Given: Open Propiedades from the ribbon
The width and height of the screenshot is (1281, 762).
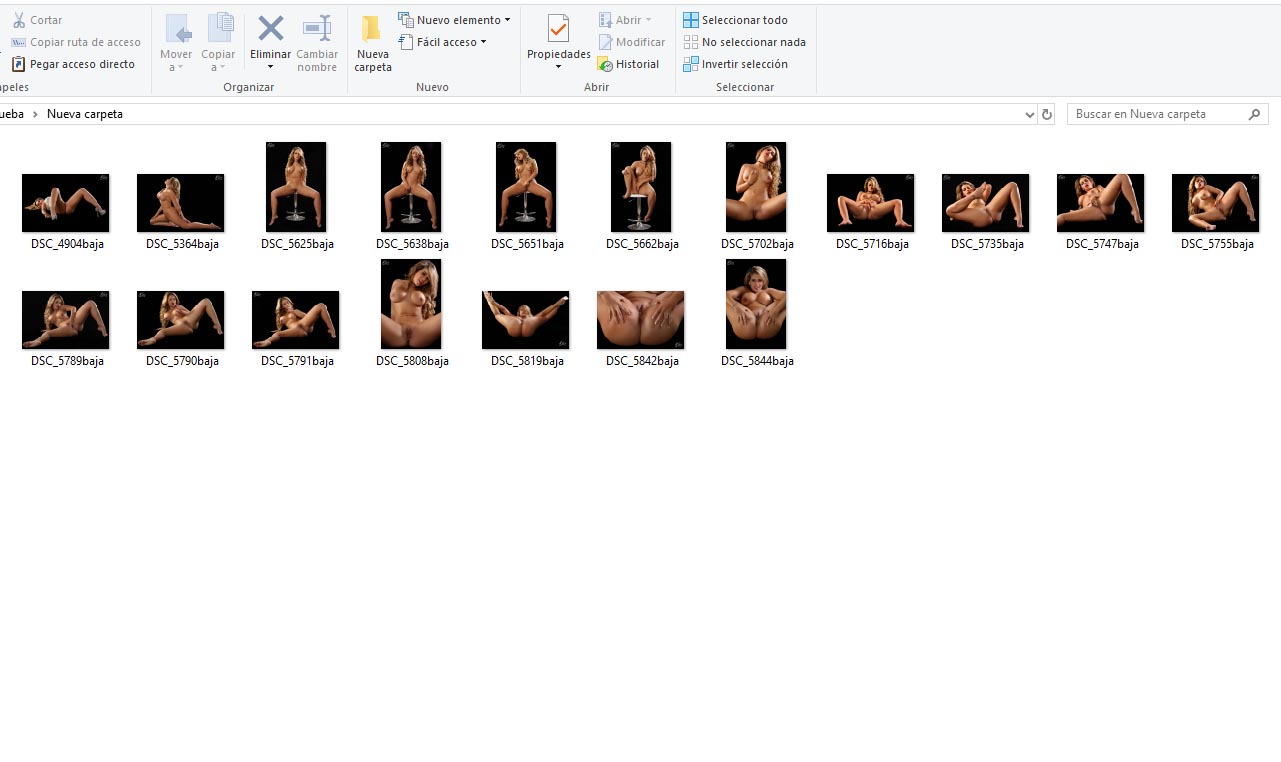Looking at the screenshot, I should (558, 30).
